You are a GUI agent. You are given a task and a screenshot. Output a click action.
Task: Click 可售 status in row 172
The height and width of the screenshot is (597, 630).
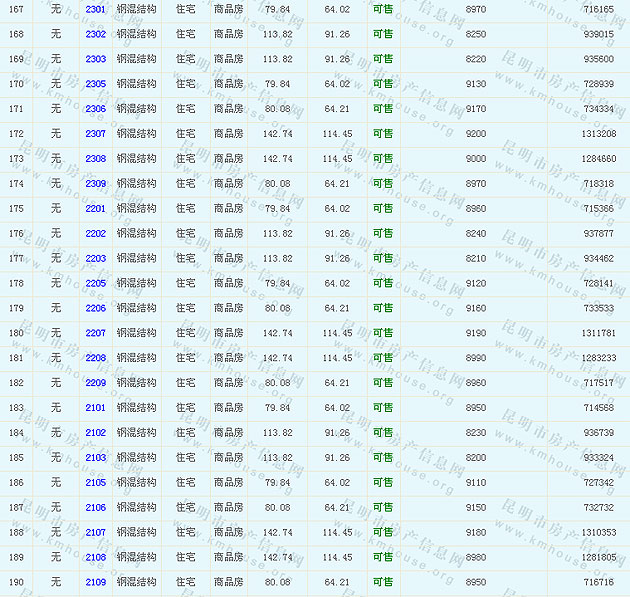pyautogui.click(x=382, y=134)
